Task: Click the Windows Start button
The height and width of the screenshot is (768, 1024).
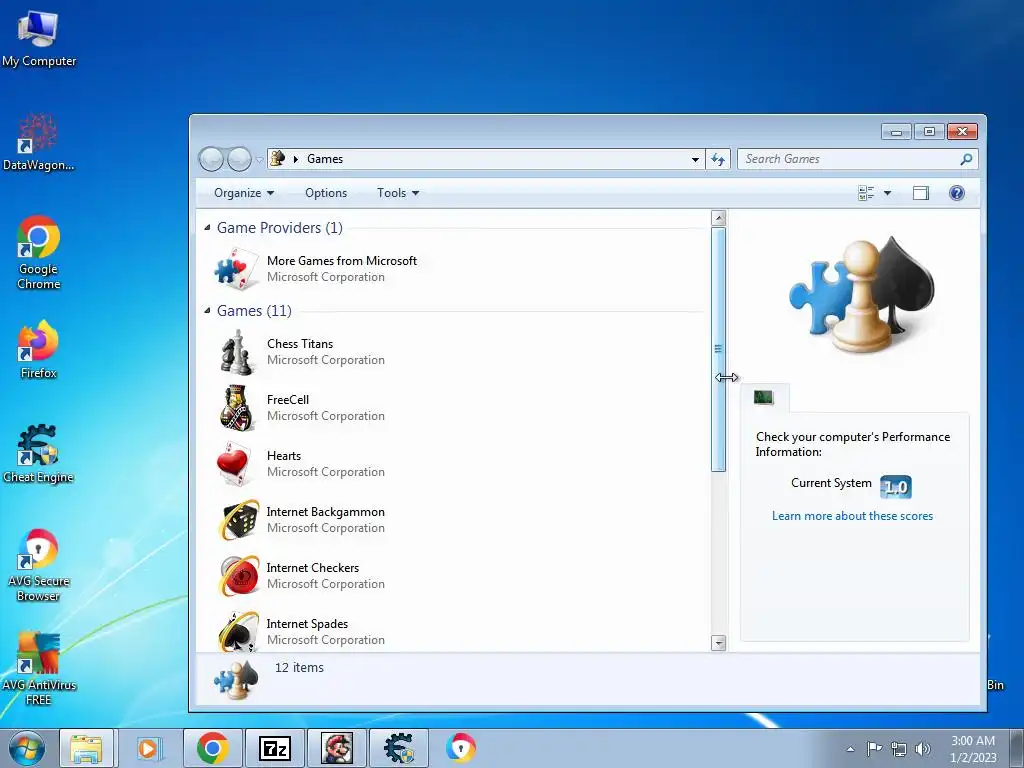Action: pos(27,748)
